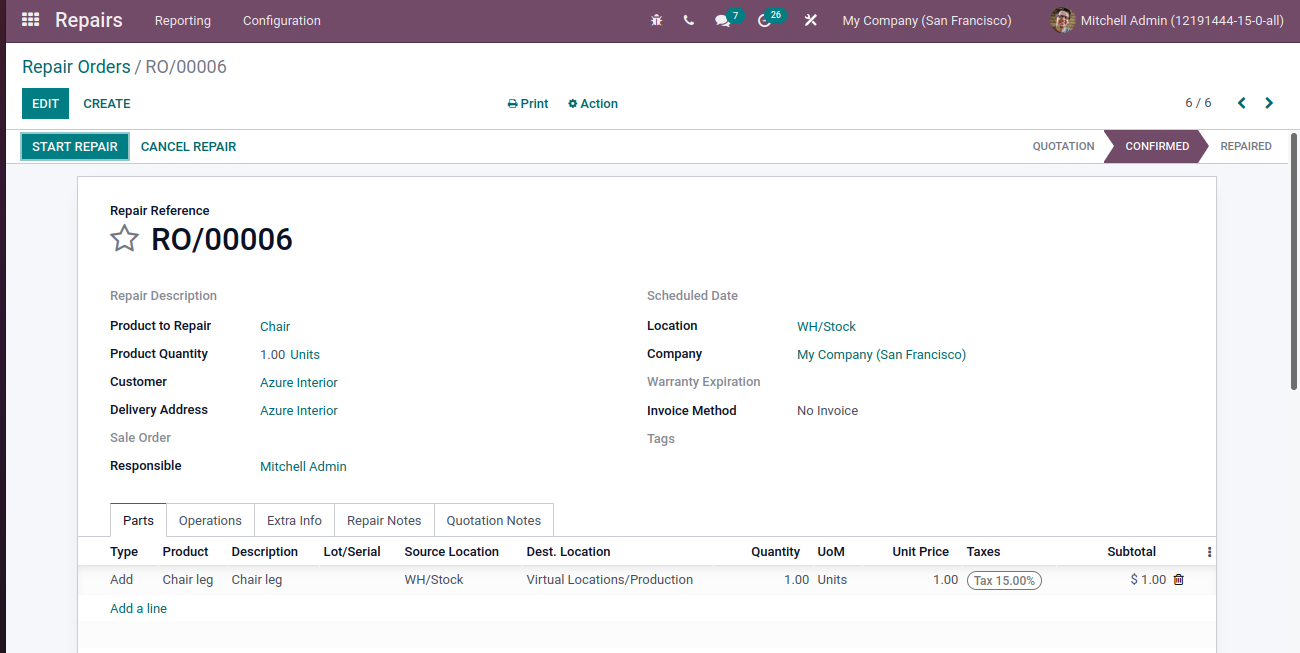This screenshot has width=1300, height=653.
Task: Switch to the Parts tab
Action: [138, 520]
